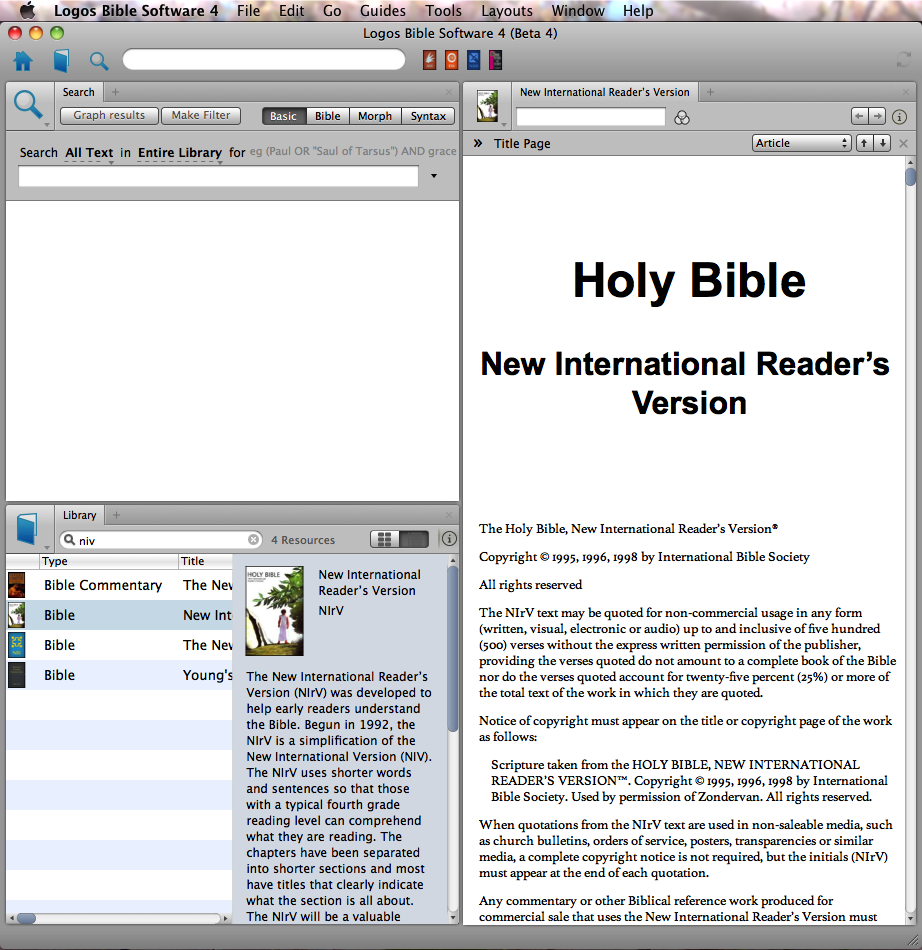The width and height of the screenshot is (922, 950).
Task: Open the orange shortcut book icon
Action: coord(451,60)
